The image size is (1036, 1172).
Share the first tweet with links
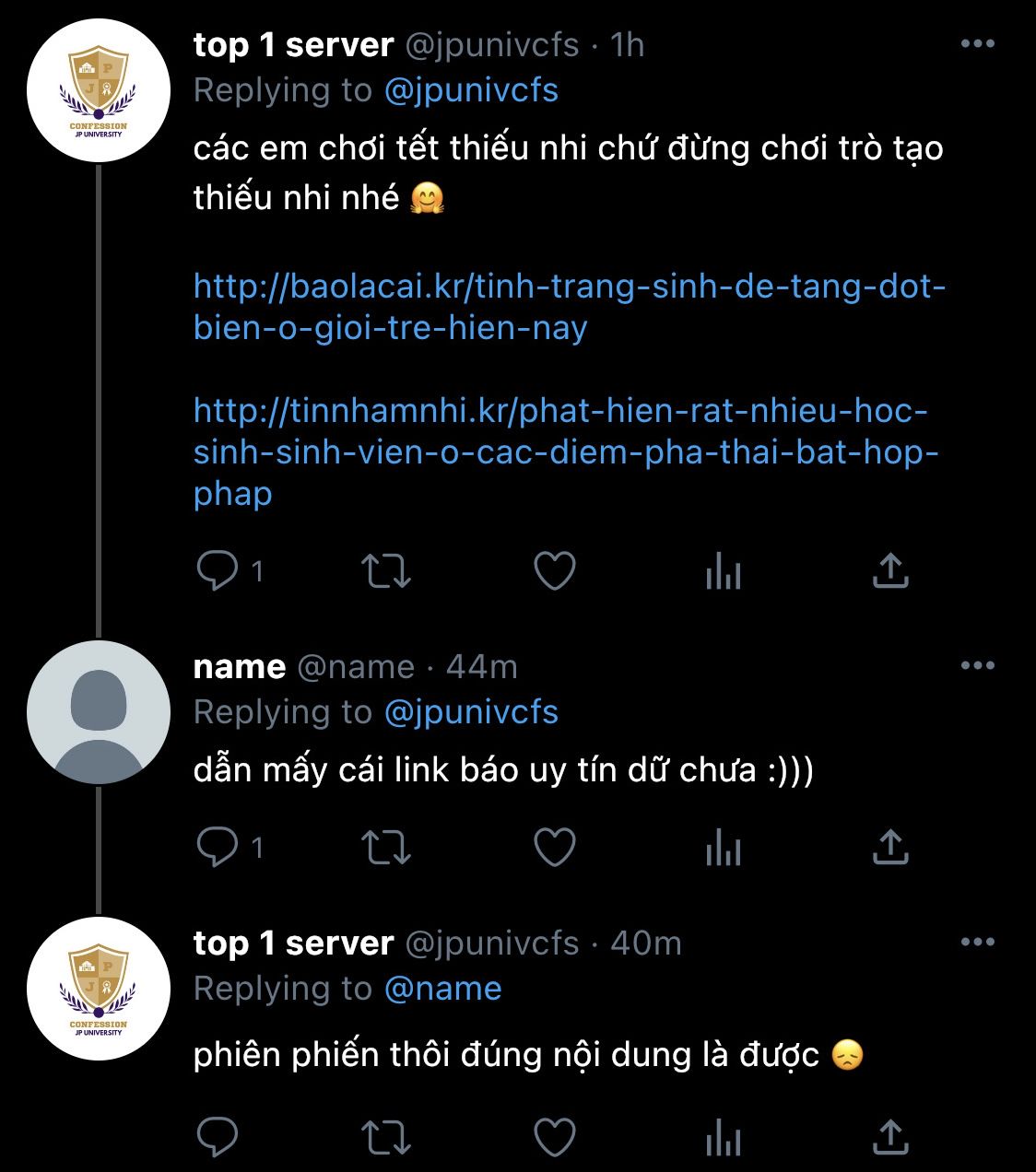coord(890,571)
